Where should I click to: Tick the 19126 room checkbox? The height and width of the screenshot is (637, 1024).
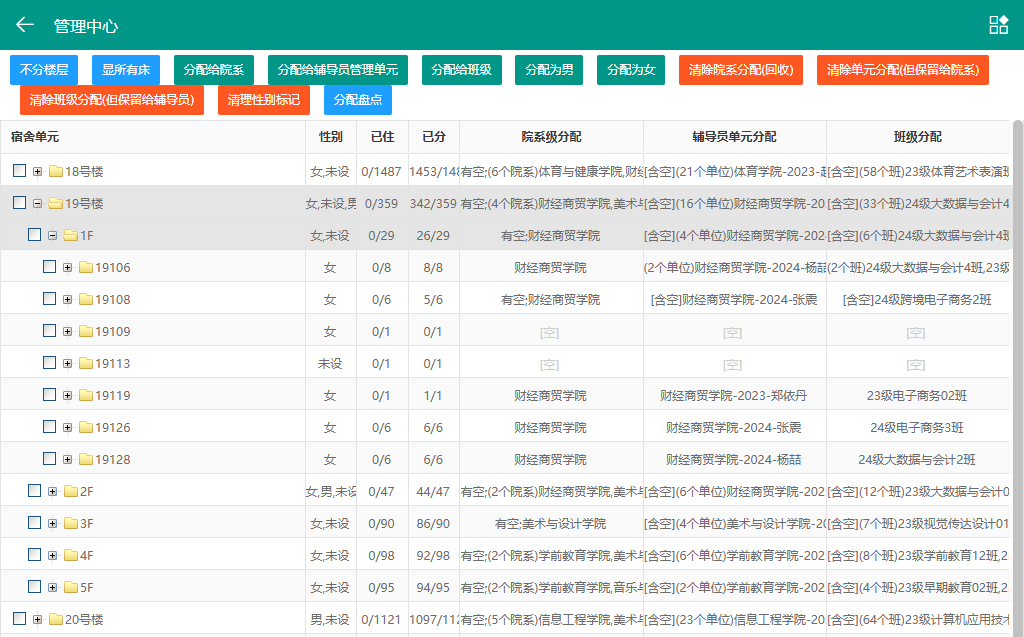click(50, 427)
